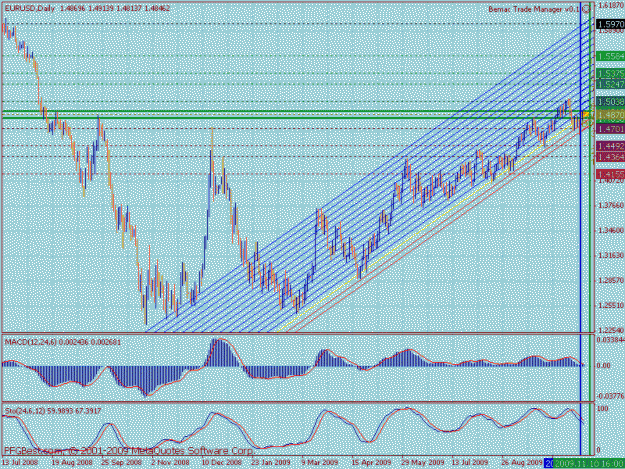Click the 10 Dec 2008 date label

click(221, 462)
